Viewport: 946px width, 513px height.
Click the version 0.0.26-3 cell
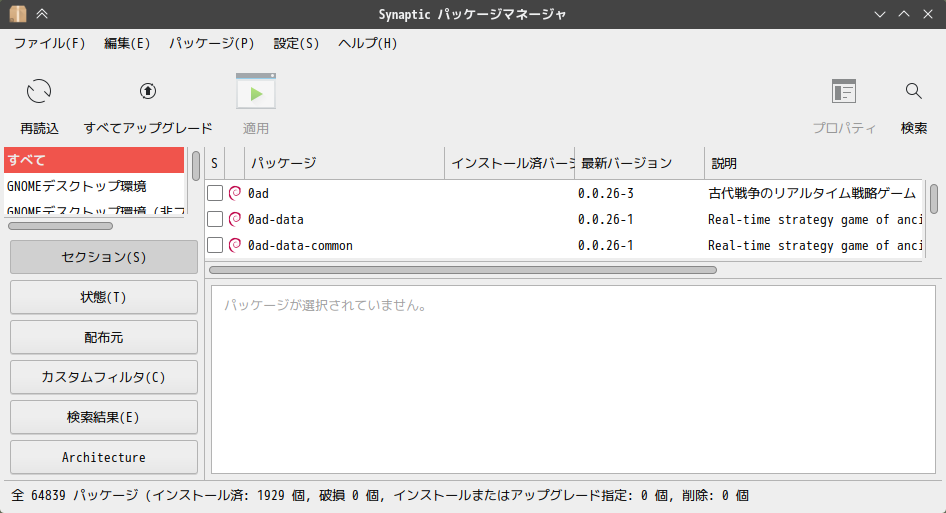coord(606,193)
